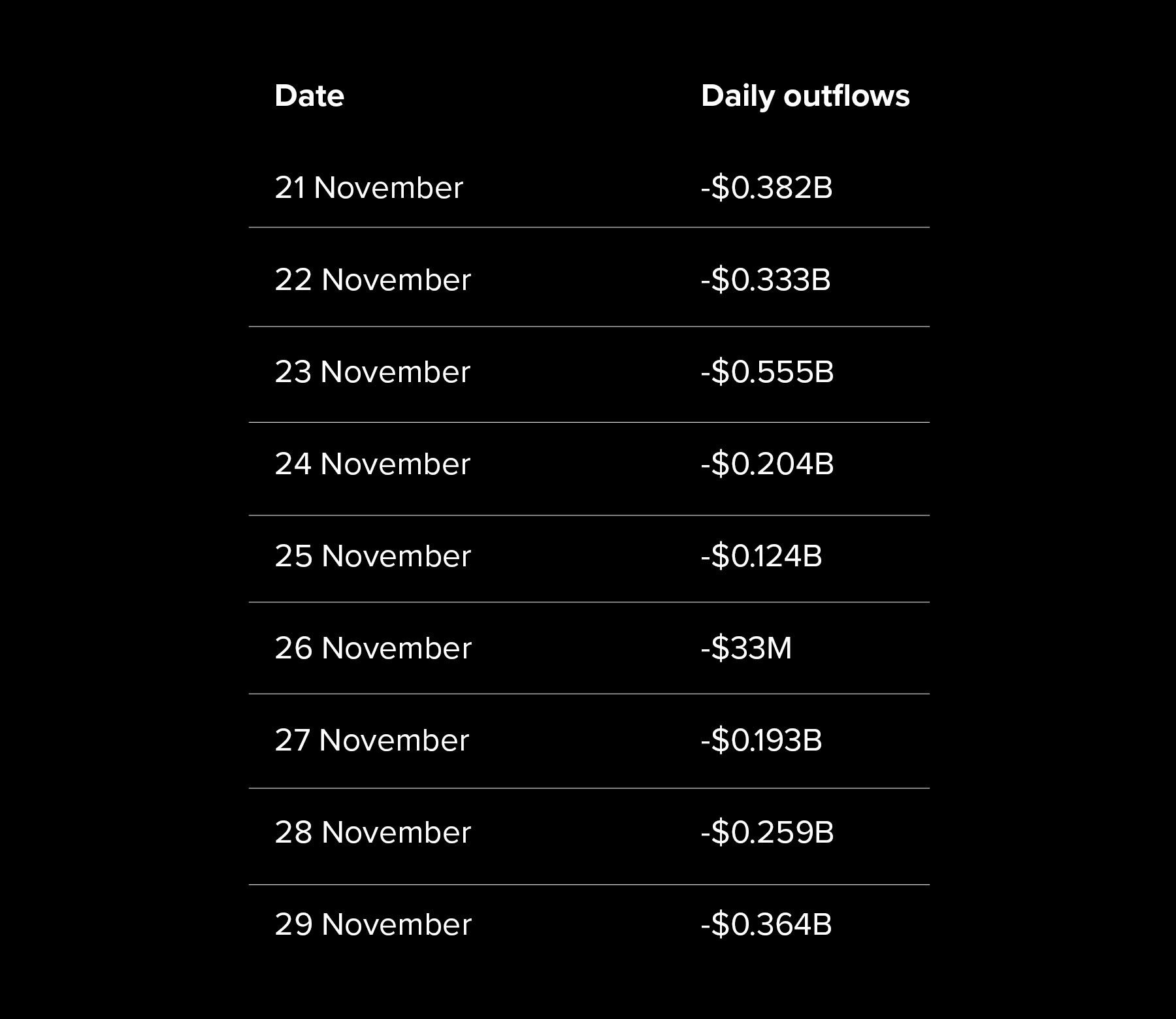This screenshot has height=1019, width=1176.
Task: Click the -$0.124B outflow value
Action: click(761, 557)
